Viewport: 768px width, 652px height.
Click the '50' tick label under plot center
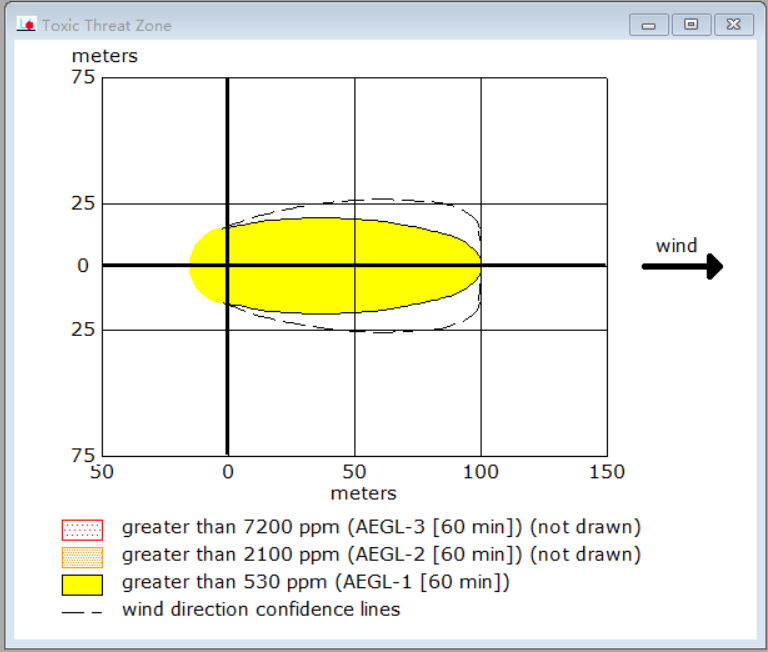[354, 472]
